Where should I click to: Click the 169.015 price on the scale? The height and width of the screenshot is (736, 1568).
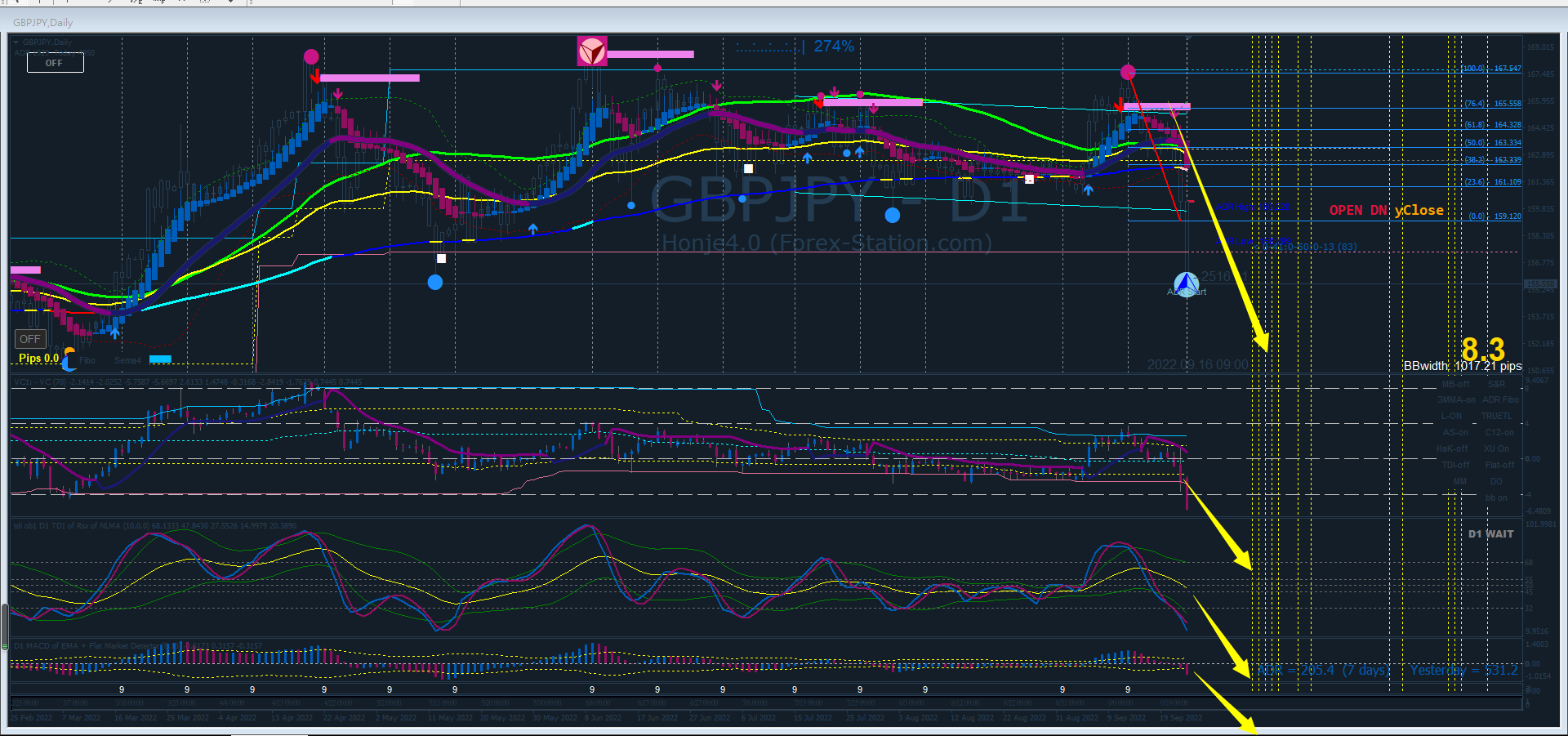(x=1540, y=47)
